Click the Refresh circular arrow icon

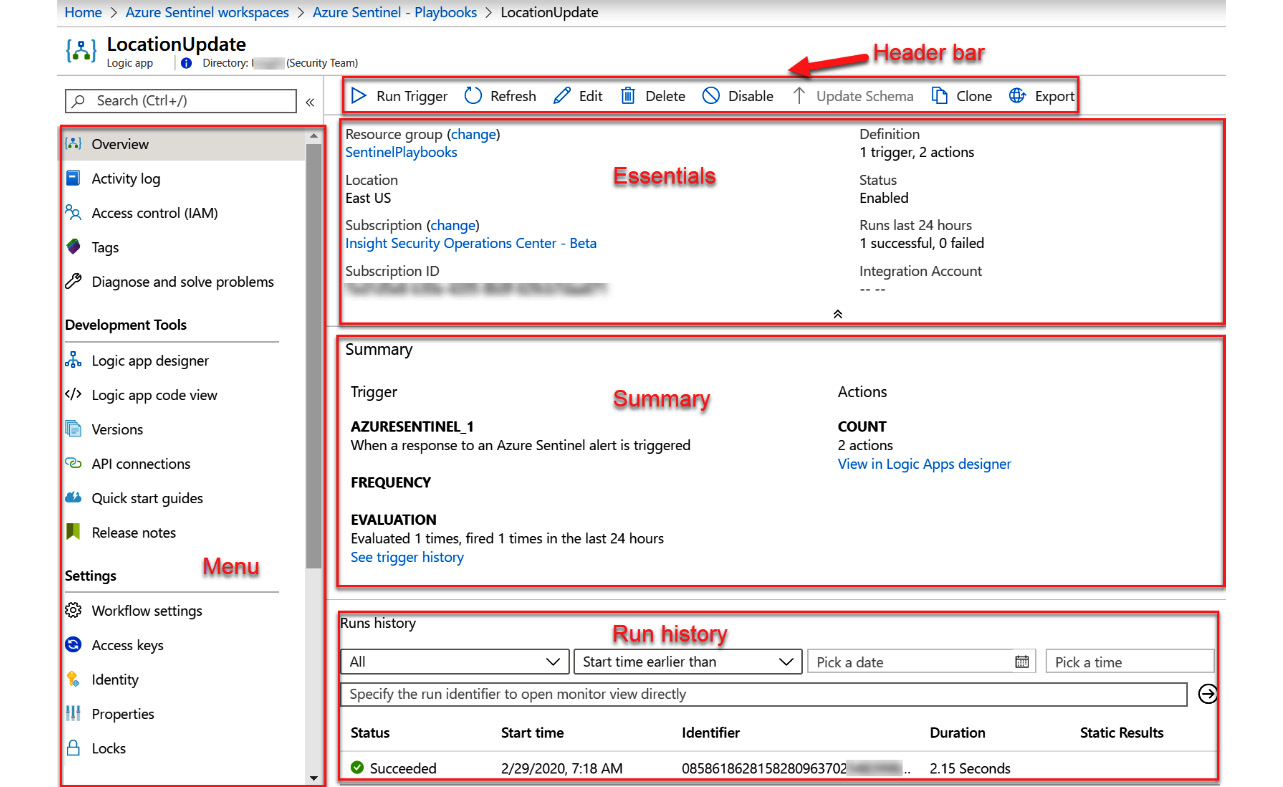pyautogui.click(x=473, y=96)
